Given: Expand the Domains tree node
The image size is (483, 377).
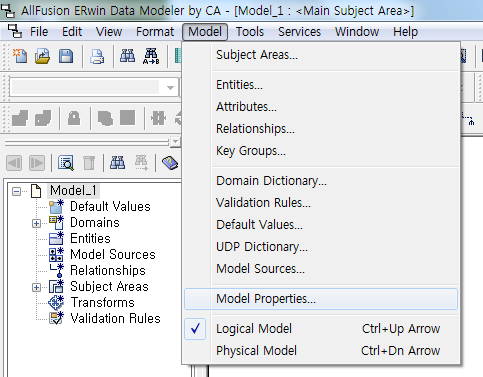Looking at the screenshot, I should [36, 223].
